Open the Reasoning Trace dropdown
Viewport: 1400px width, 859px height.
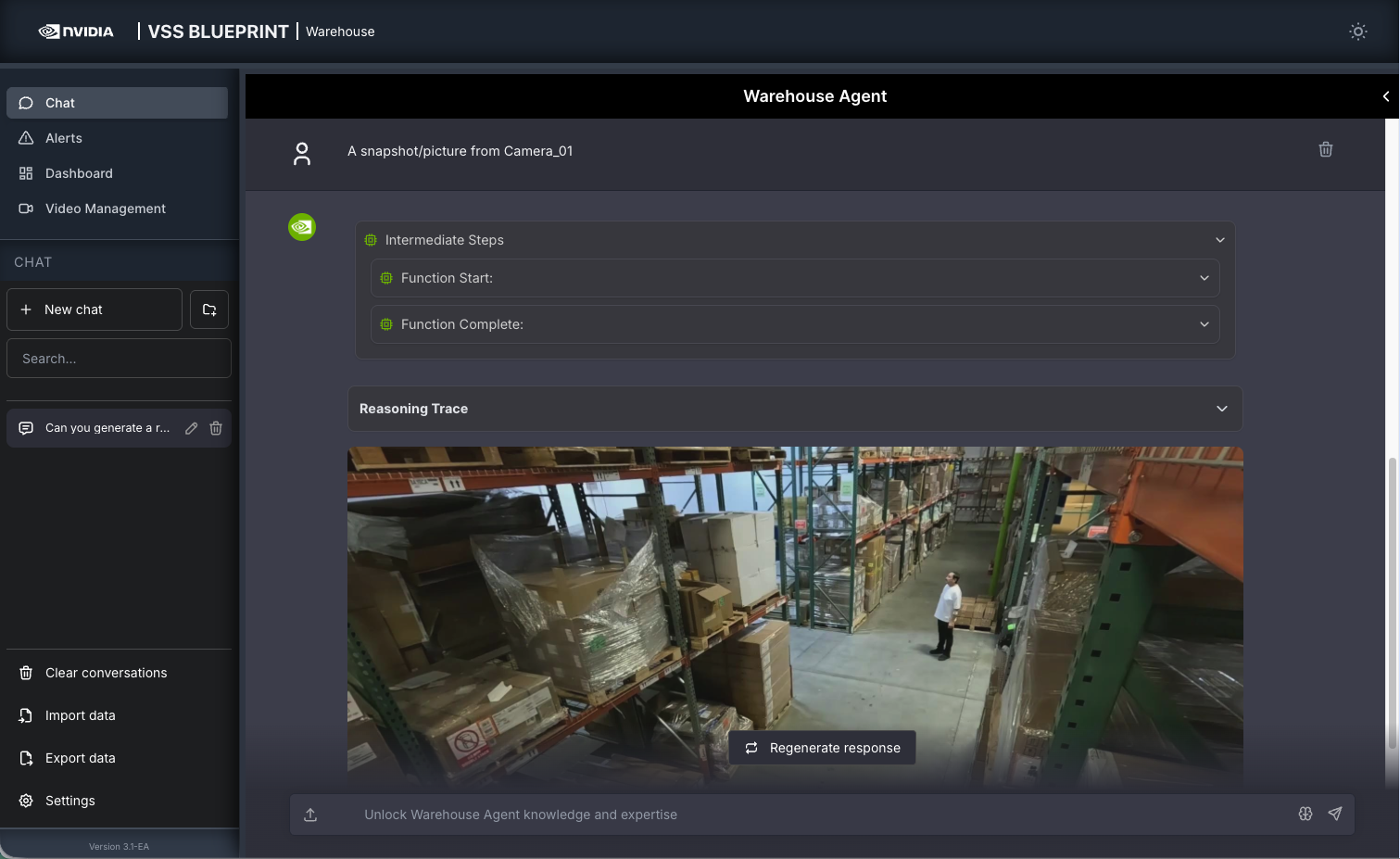point(1221,409)
